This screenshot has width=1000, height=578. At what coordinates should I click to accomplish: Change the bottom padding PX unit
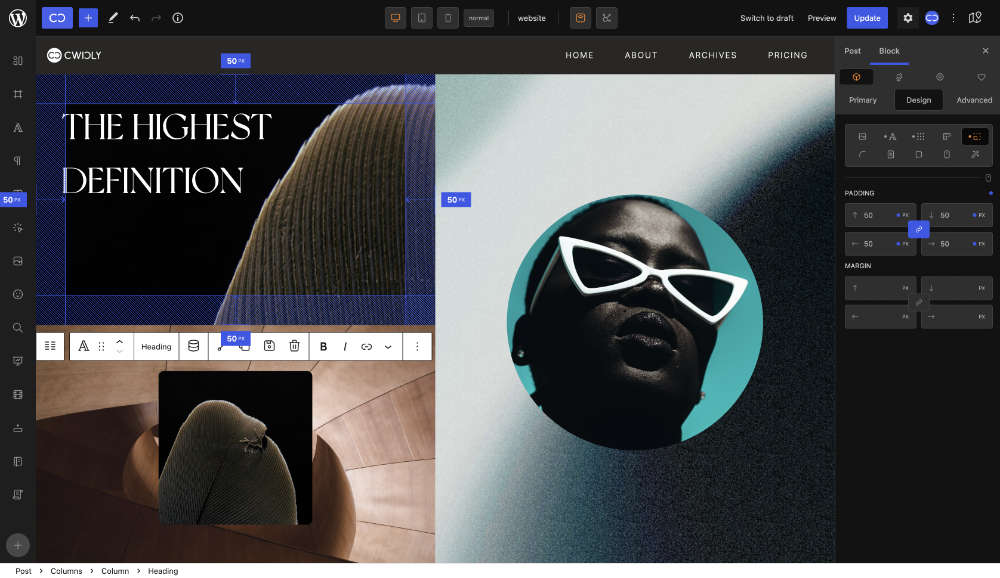982,216
